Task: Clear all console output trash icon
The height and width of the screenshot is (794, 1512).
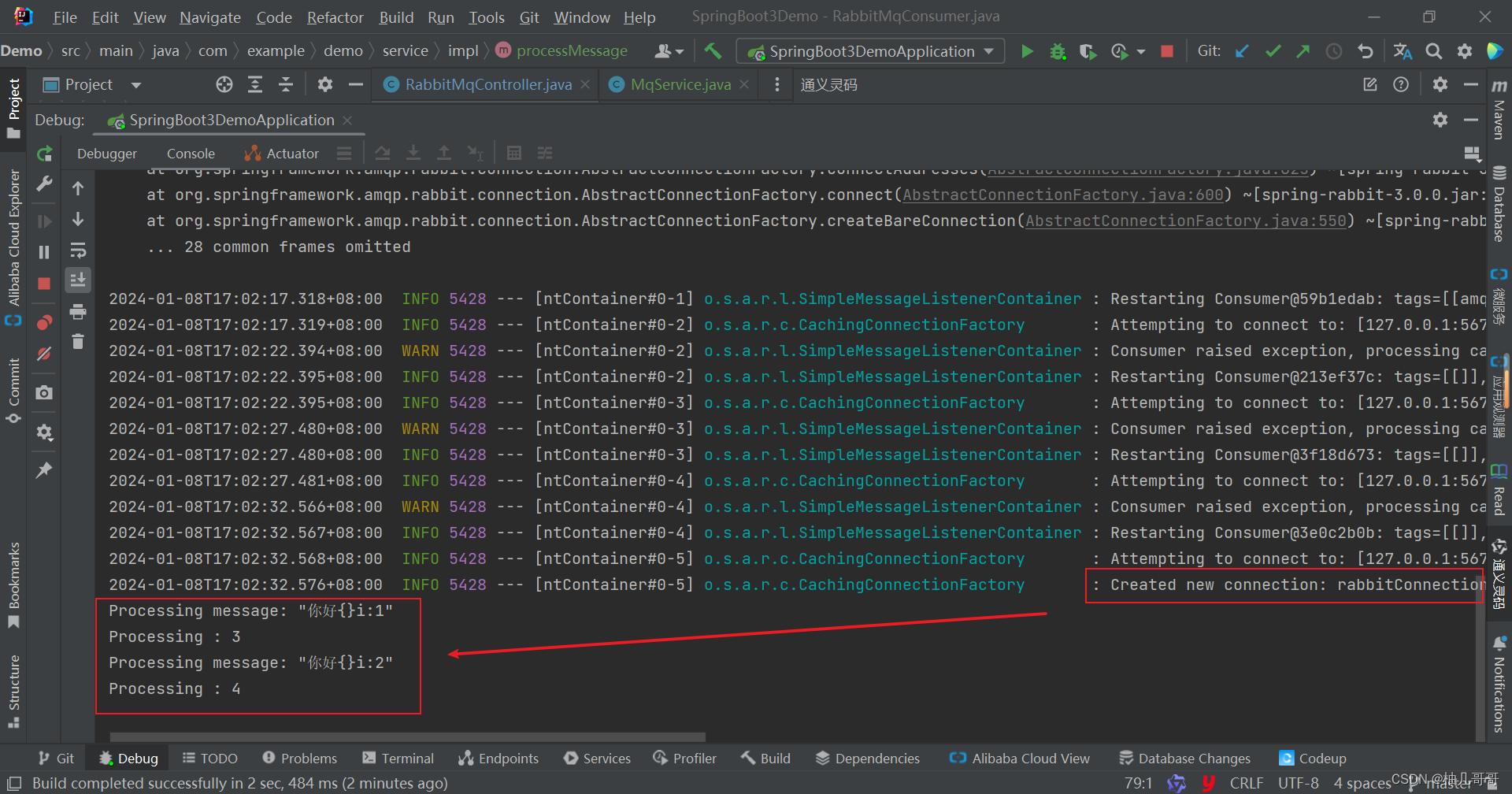Action: [x=78, y=341]
